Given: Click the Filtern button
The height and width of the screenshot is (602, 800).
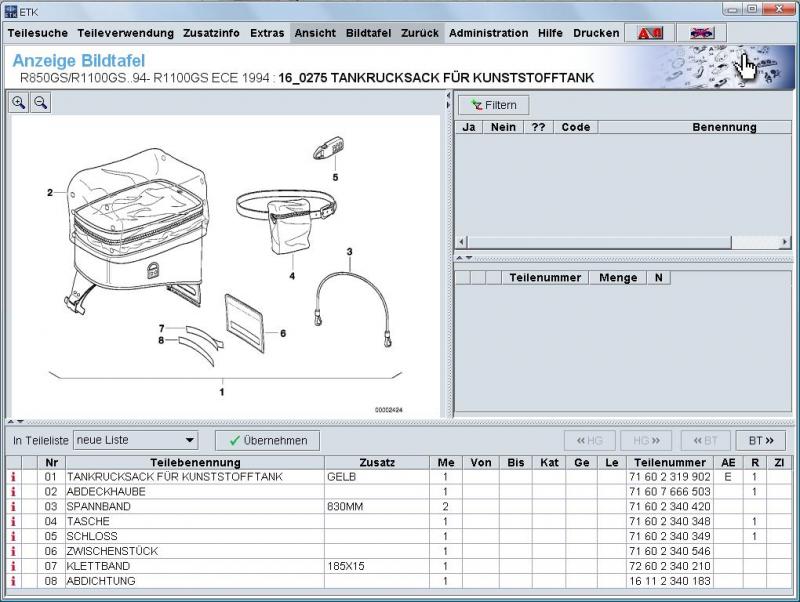Looking at the screenshot, I should (x=493, y=105).
